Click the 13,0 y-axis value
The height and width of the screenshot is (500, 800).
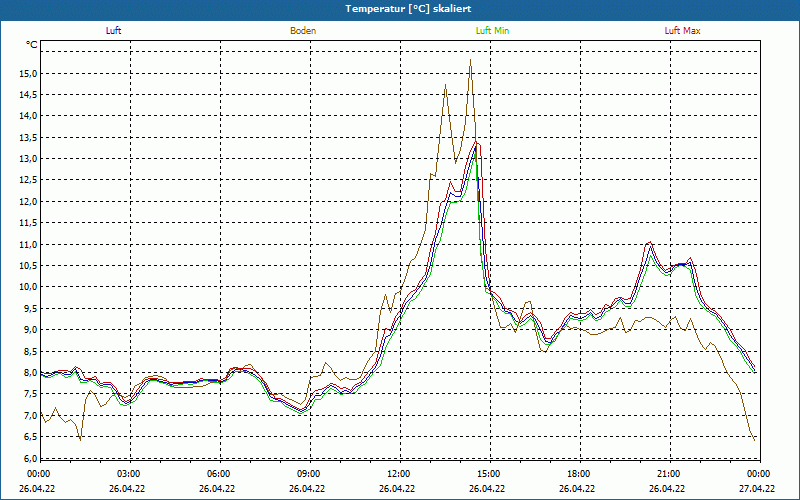tap(28, 159)
